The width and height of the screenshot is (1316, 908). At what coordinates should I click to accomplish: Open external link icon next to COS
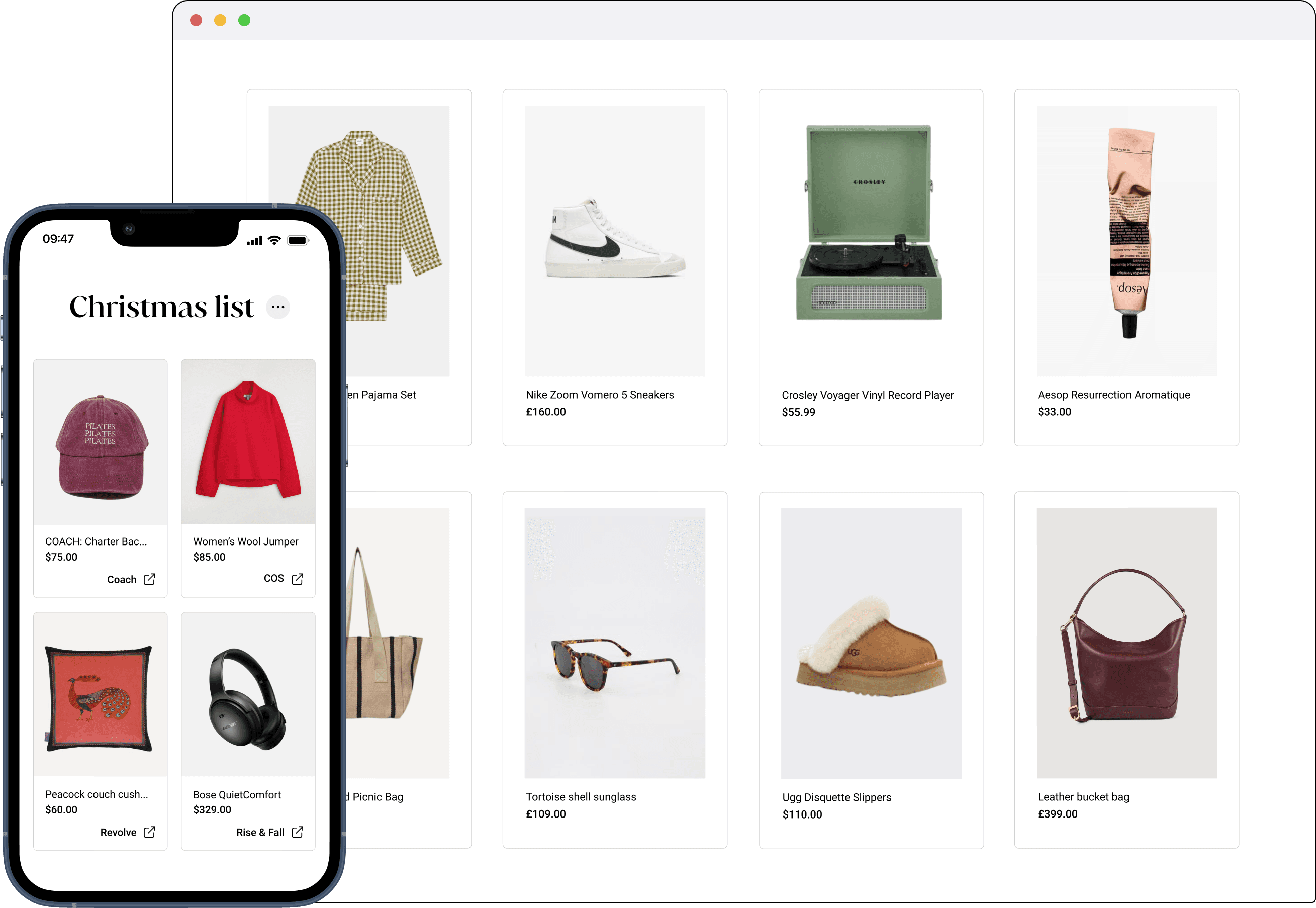(298, 579)
